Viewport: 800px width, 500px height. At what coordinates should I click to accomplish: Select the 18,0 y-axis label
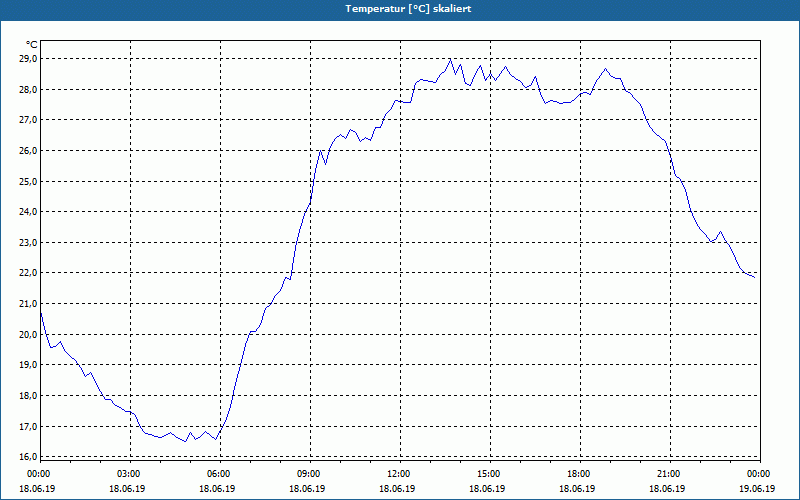(29, 395)
